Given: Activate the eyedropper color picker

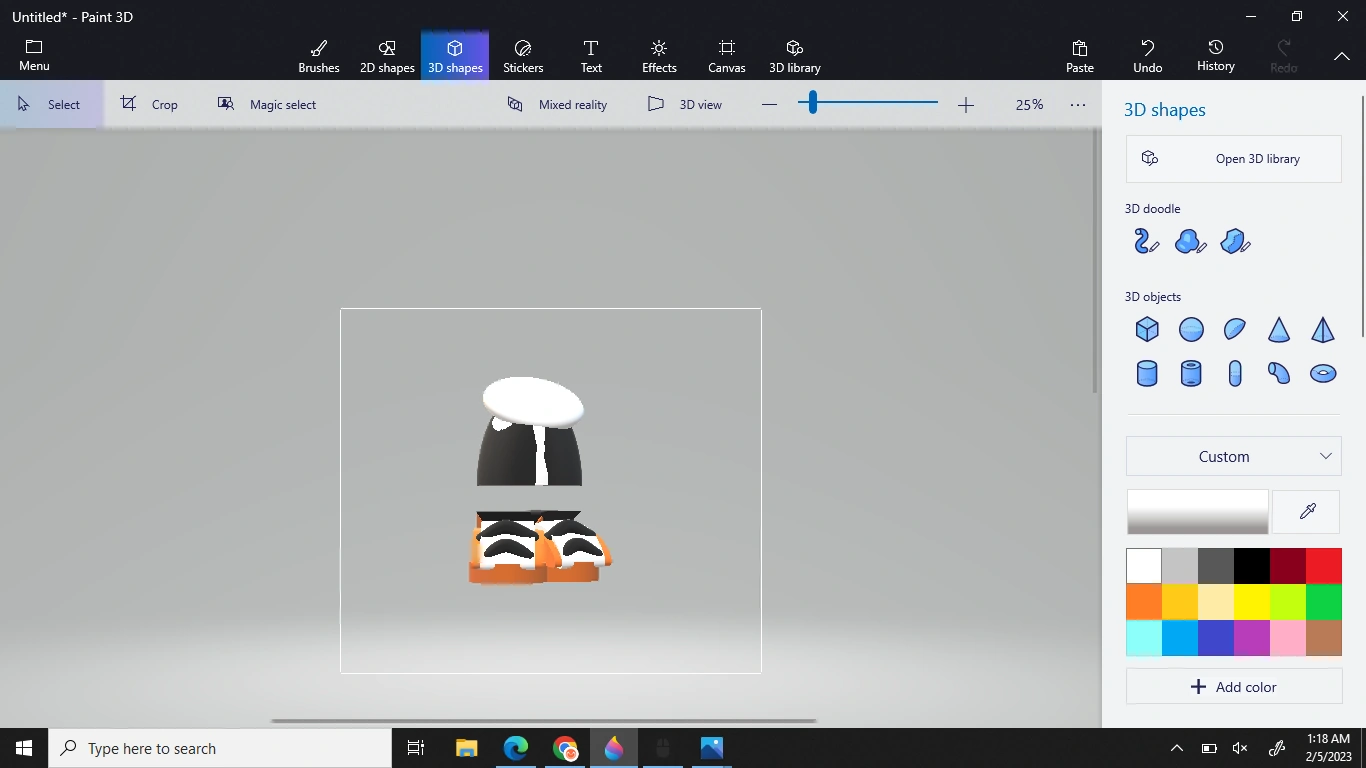Looking at the screenshot, I should coord(1307,512).
